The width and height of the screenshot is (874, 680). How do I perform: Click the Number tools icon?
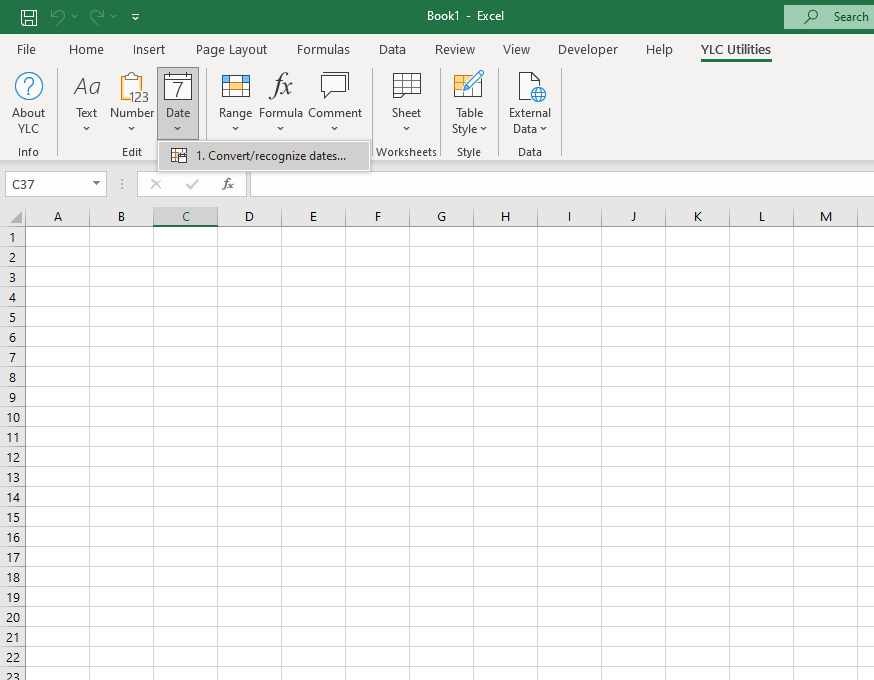tap(132, 87)
